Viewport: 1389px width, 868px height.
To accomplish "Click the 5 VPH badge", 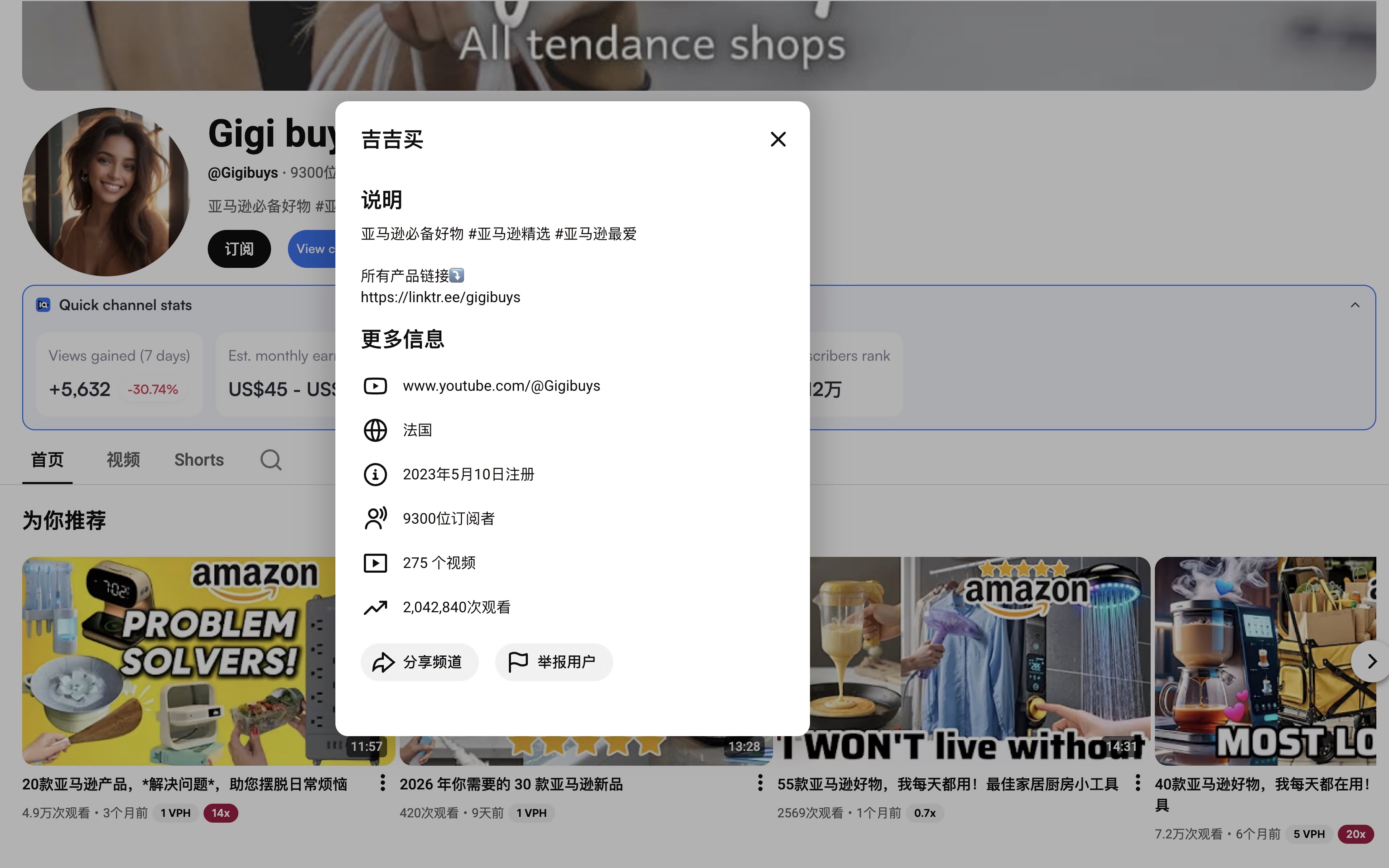I will click(1309, 834).
